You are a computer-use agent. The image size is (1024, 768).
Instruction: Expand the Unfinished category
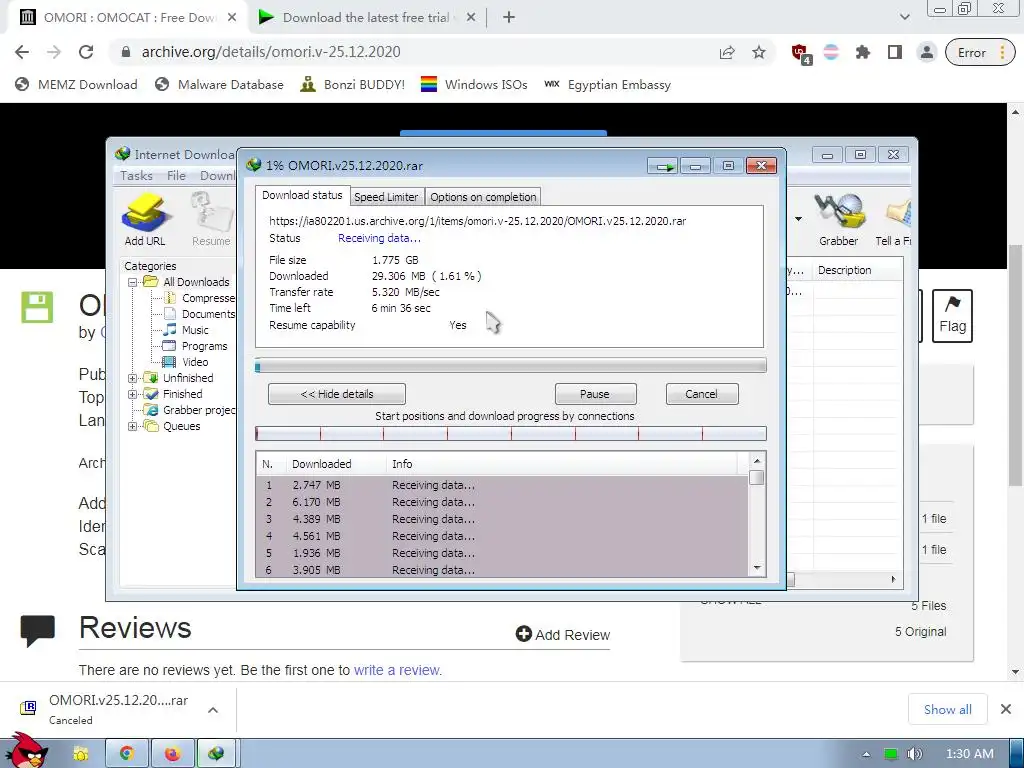[x=132, y=378]
